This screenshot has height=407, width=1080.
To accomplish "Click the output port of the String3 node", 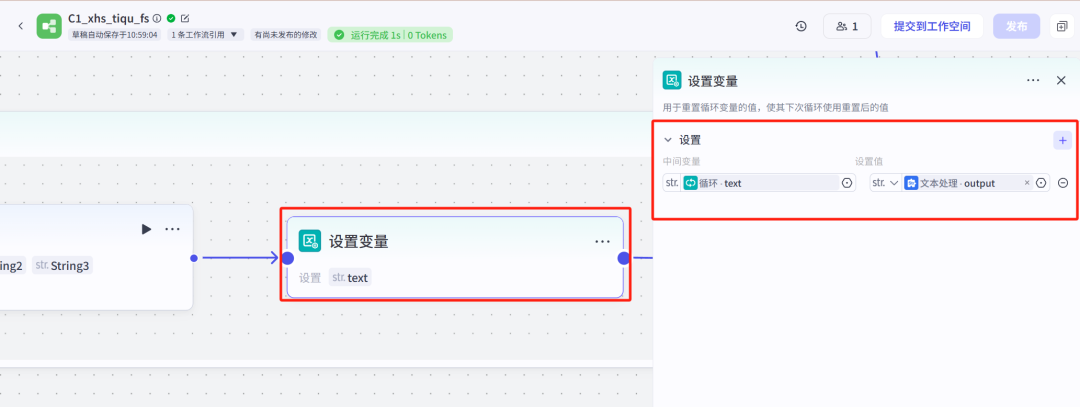I will tap(194, 258).
